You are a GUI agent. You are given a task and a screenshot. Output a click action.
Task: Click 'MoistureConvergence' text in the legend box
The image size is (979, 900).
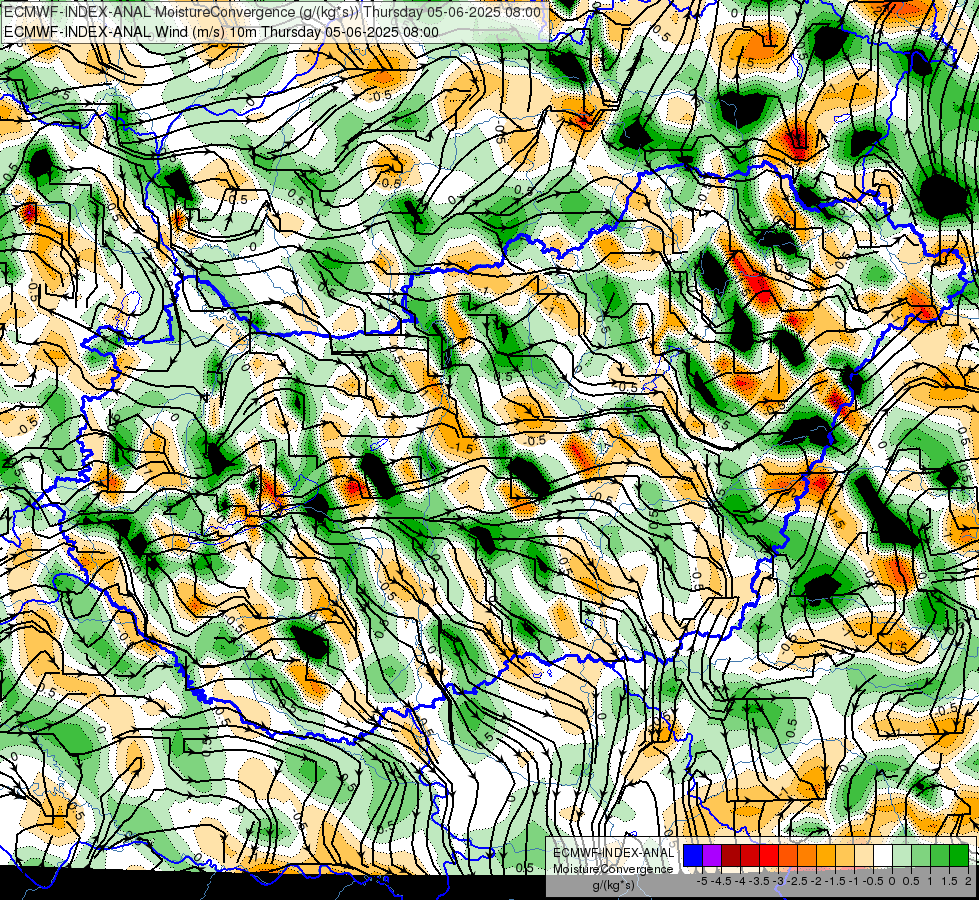point(613,869)
